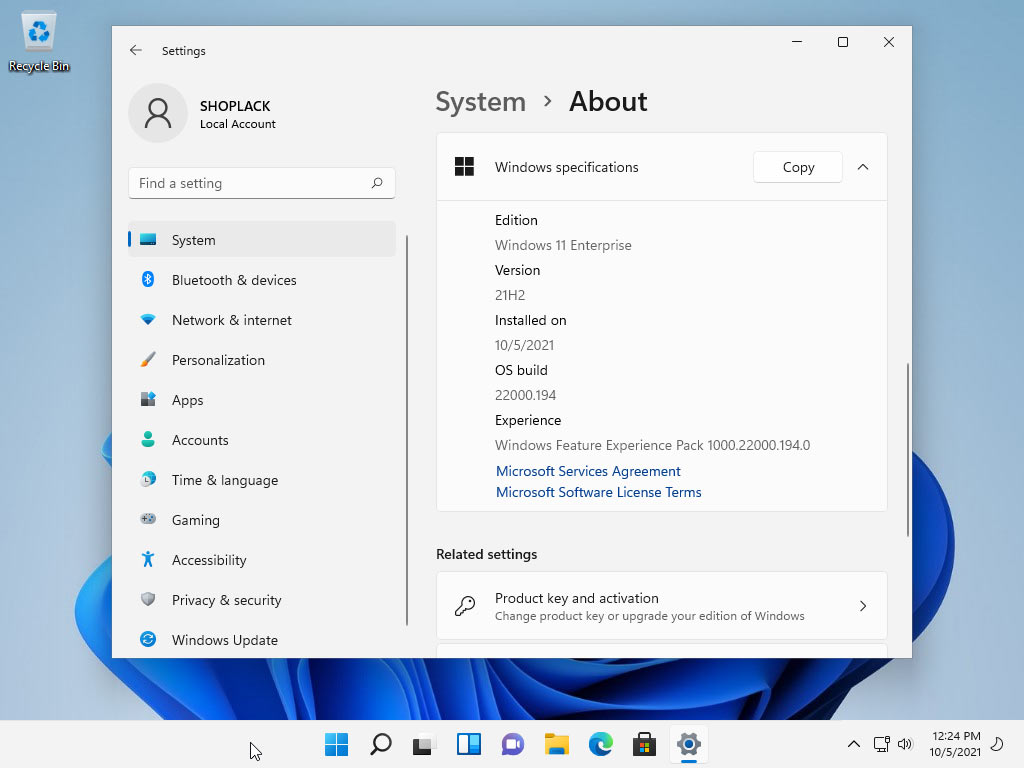Open Accounts person icon
1024x768 pixels.
(148, 440)
